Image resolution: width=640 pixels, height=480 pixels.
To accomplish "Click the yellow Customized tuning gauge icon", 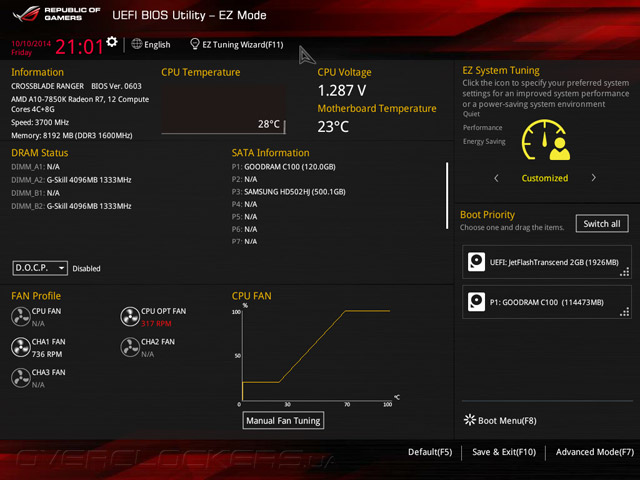I will 546,140.
